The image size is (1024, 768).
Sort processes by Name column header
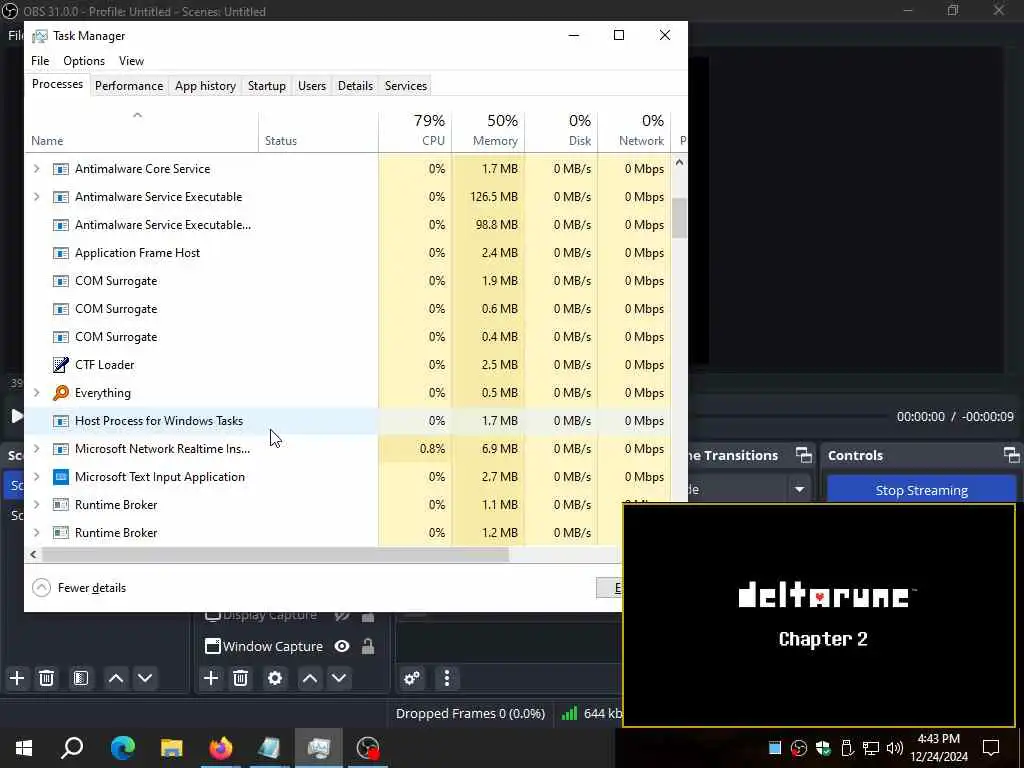click(141, 131)
